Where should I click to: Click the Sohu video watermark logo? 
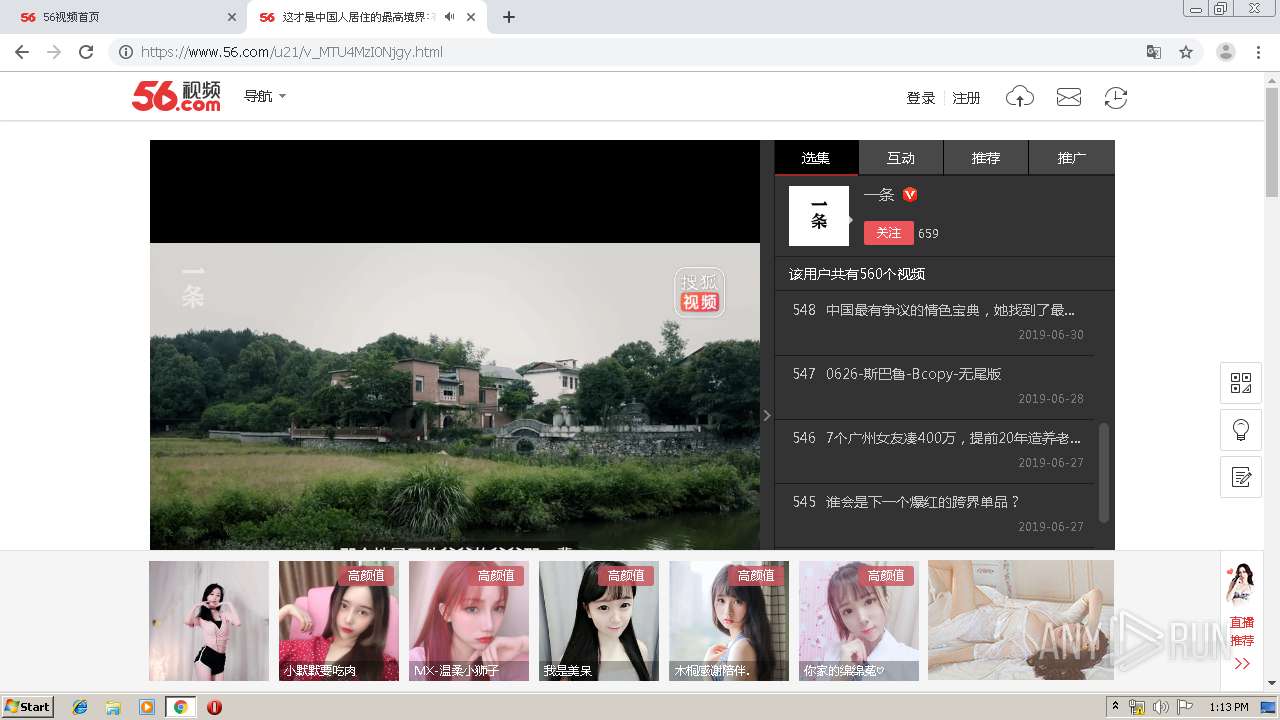699,292
